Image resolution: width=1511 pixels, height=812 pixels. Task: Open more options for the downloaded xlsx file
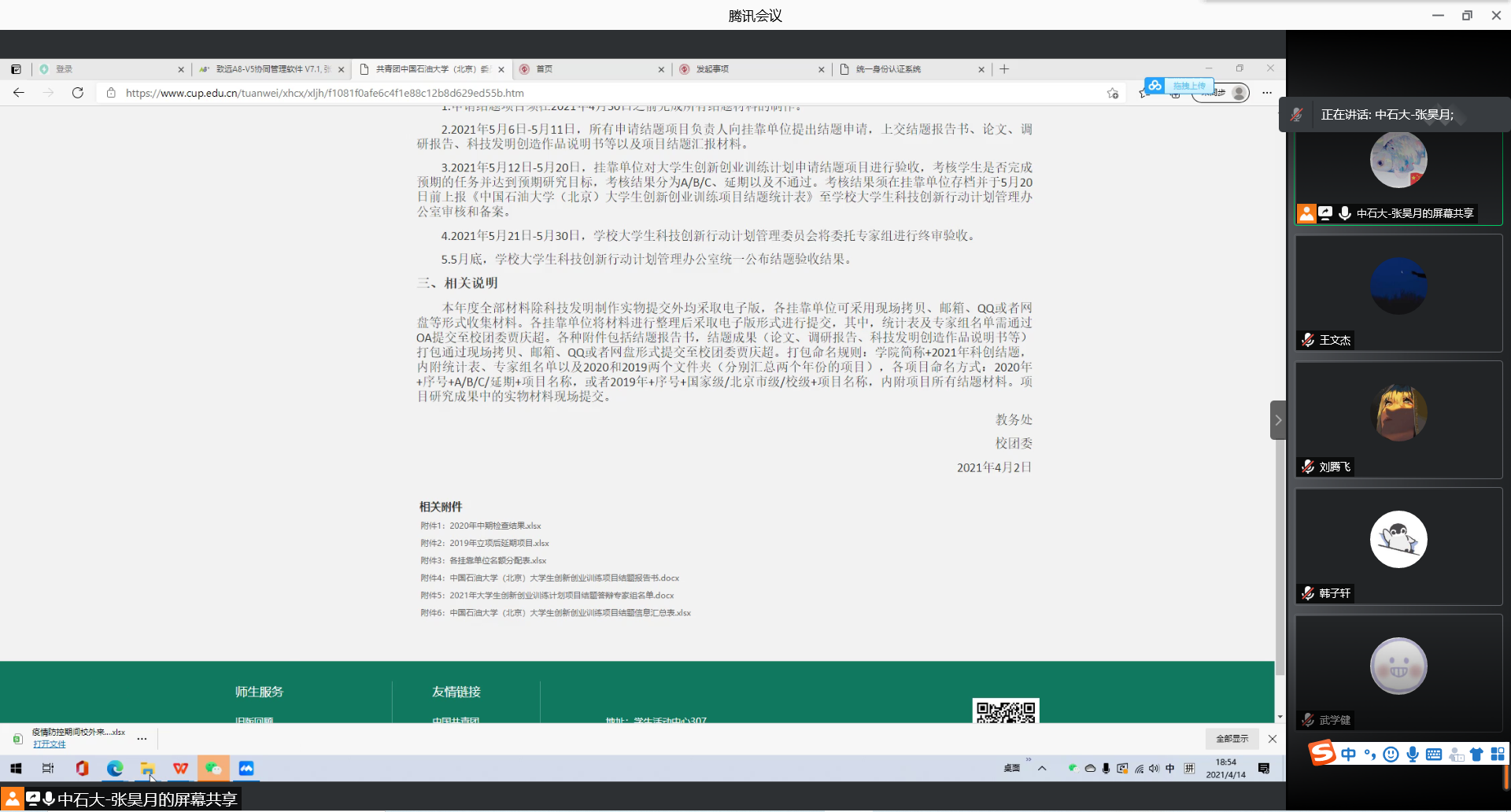(x=142, y=739)
